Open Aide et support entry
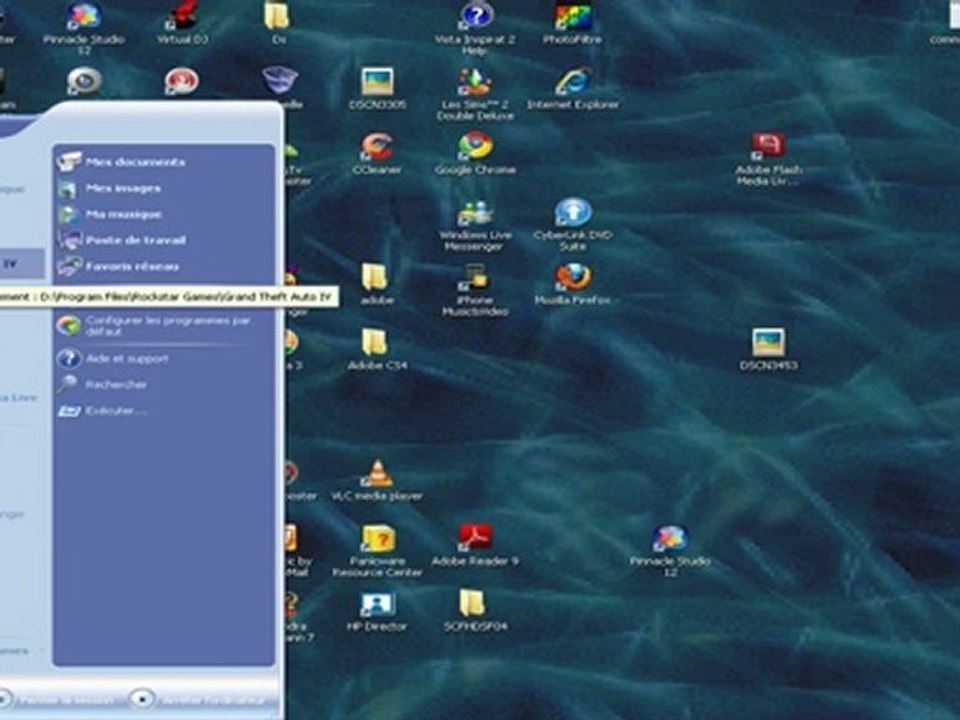Screen dimensions: 960x720 [x=113, y=358]
